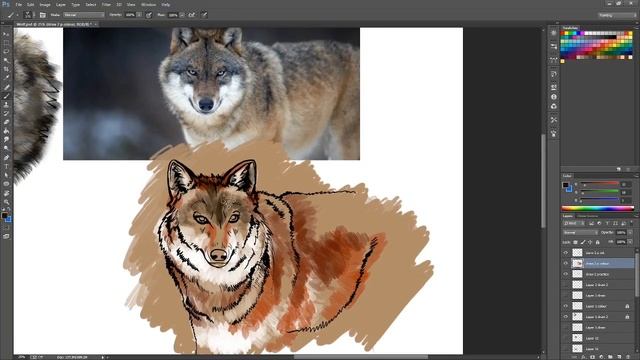Select the Shape tool
Screen dimensions: 640x360
pyautogui.click(x=6, y=184)
